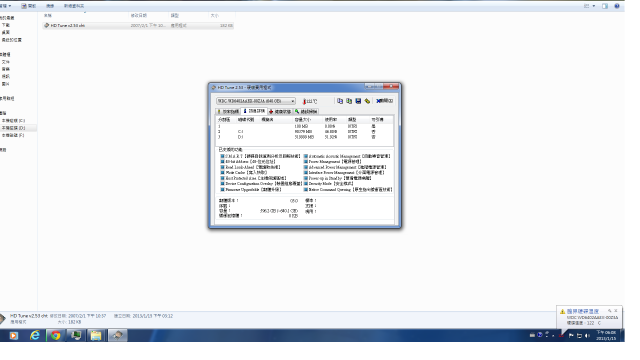Sort by the Date Modified column in Explorer
This screenshot has height=360, width=640.
tap(149, 16)
